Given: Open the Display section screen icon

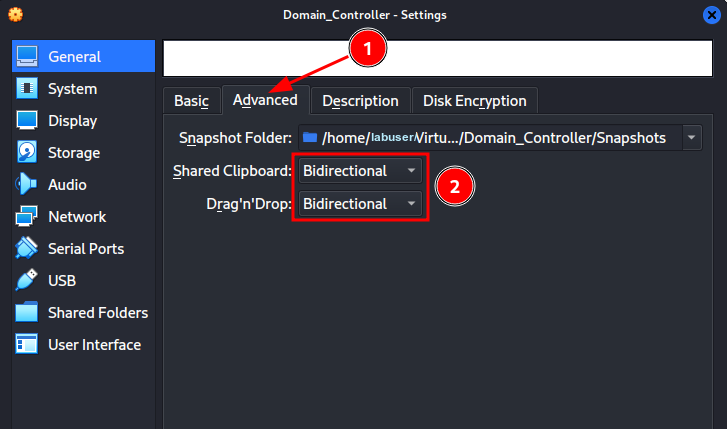Looking at the screenshot, I should click(27, 120).
